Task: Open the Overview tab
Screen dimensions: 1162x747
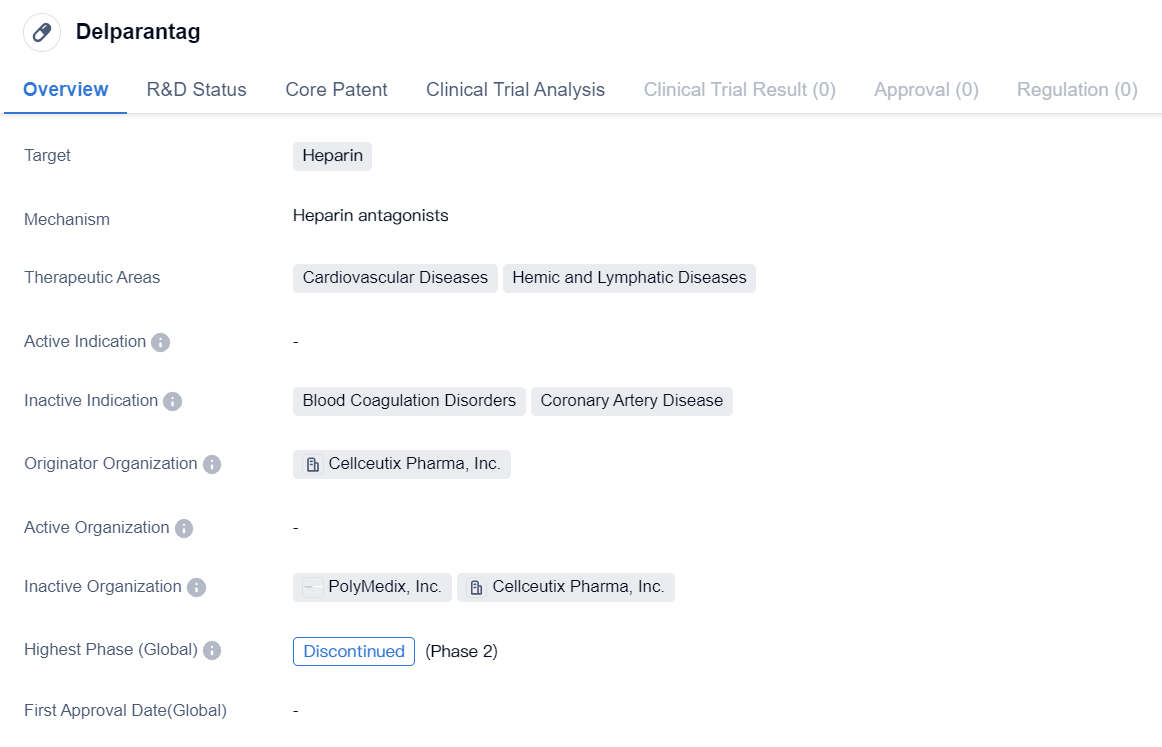Action: tap(65, 90)
